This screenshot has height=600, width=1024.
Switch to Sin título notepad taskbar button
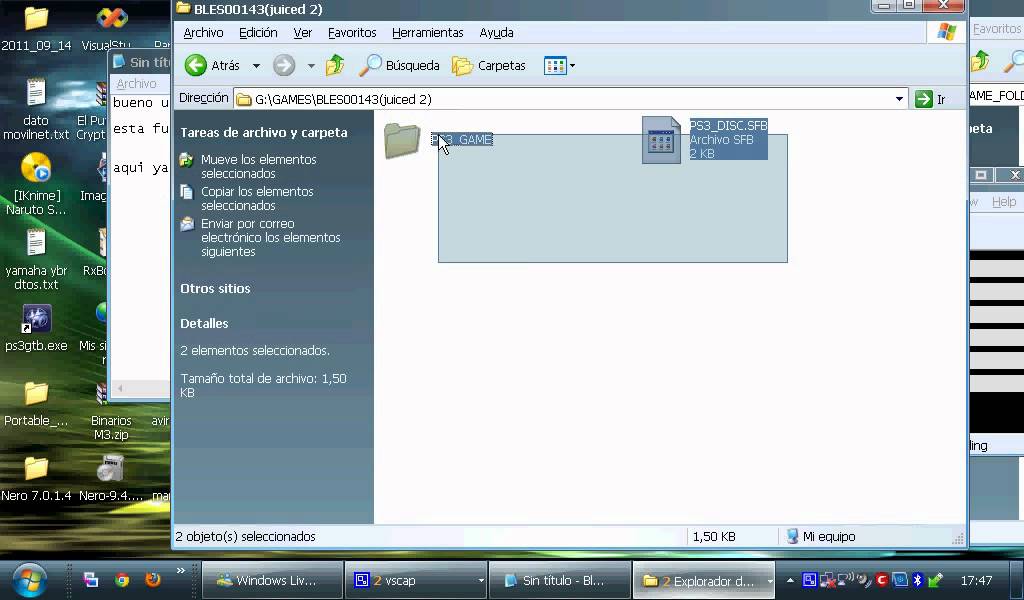pyautogui.click(x=560, y=580)
